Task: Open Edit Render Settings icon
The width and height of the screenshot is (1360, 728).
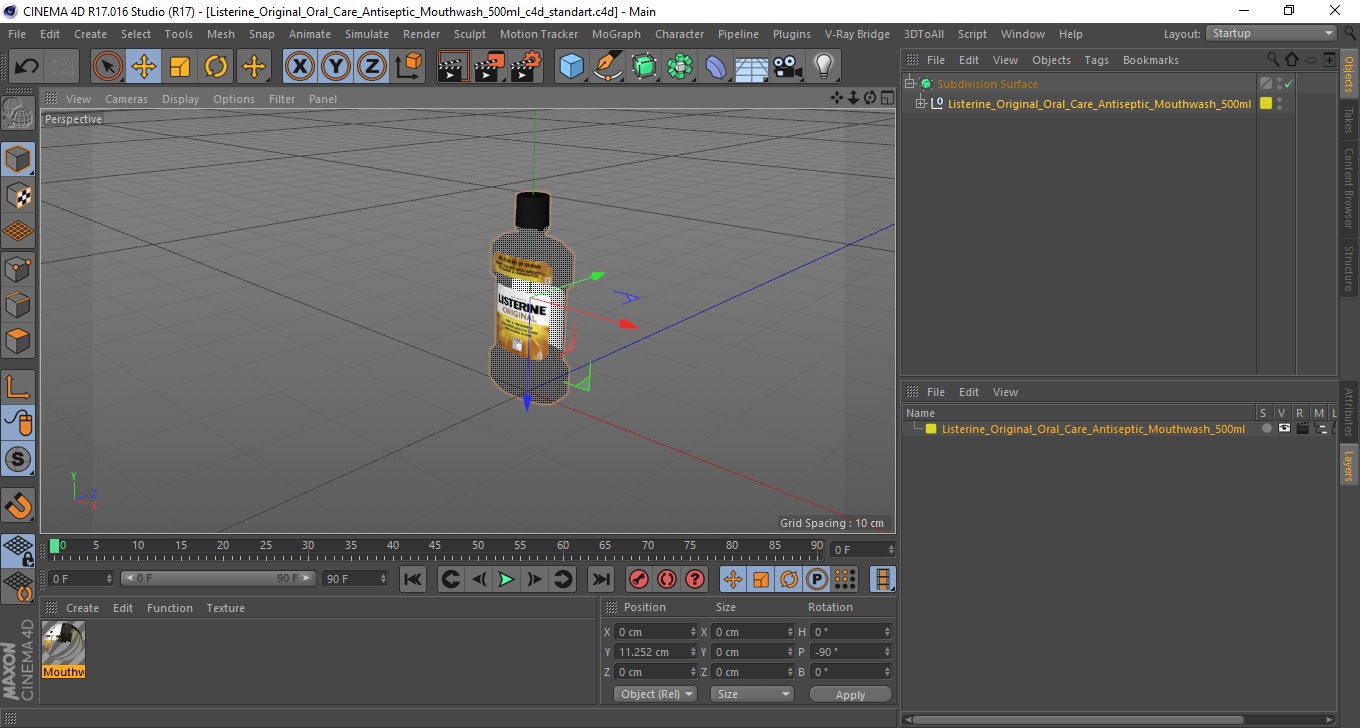Action: 526,67
